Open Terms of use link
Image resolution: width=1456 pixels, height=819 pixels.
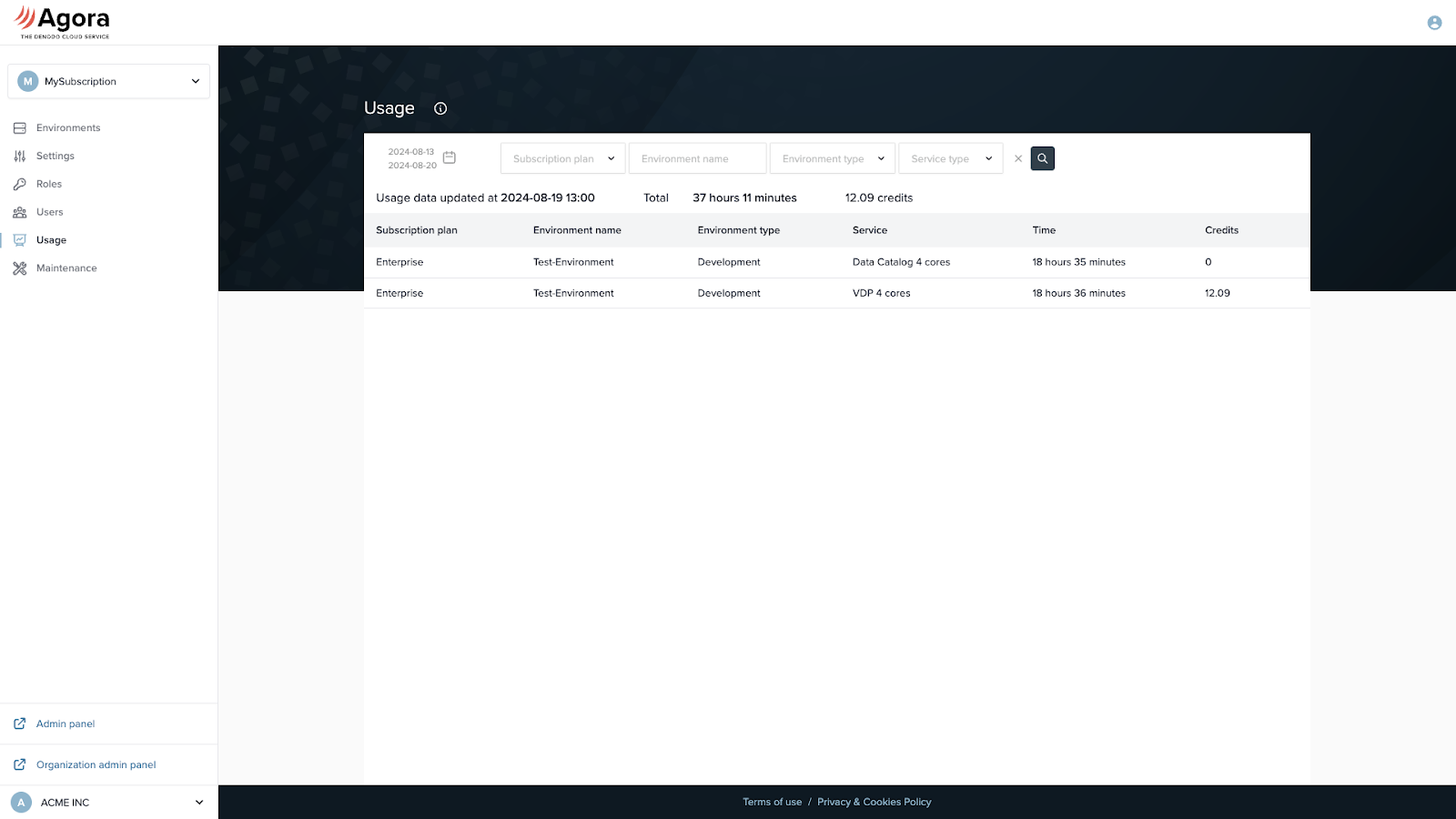[x=773, y=803]
